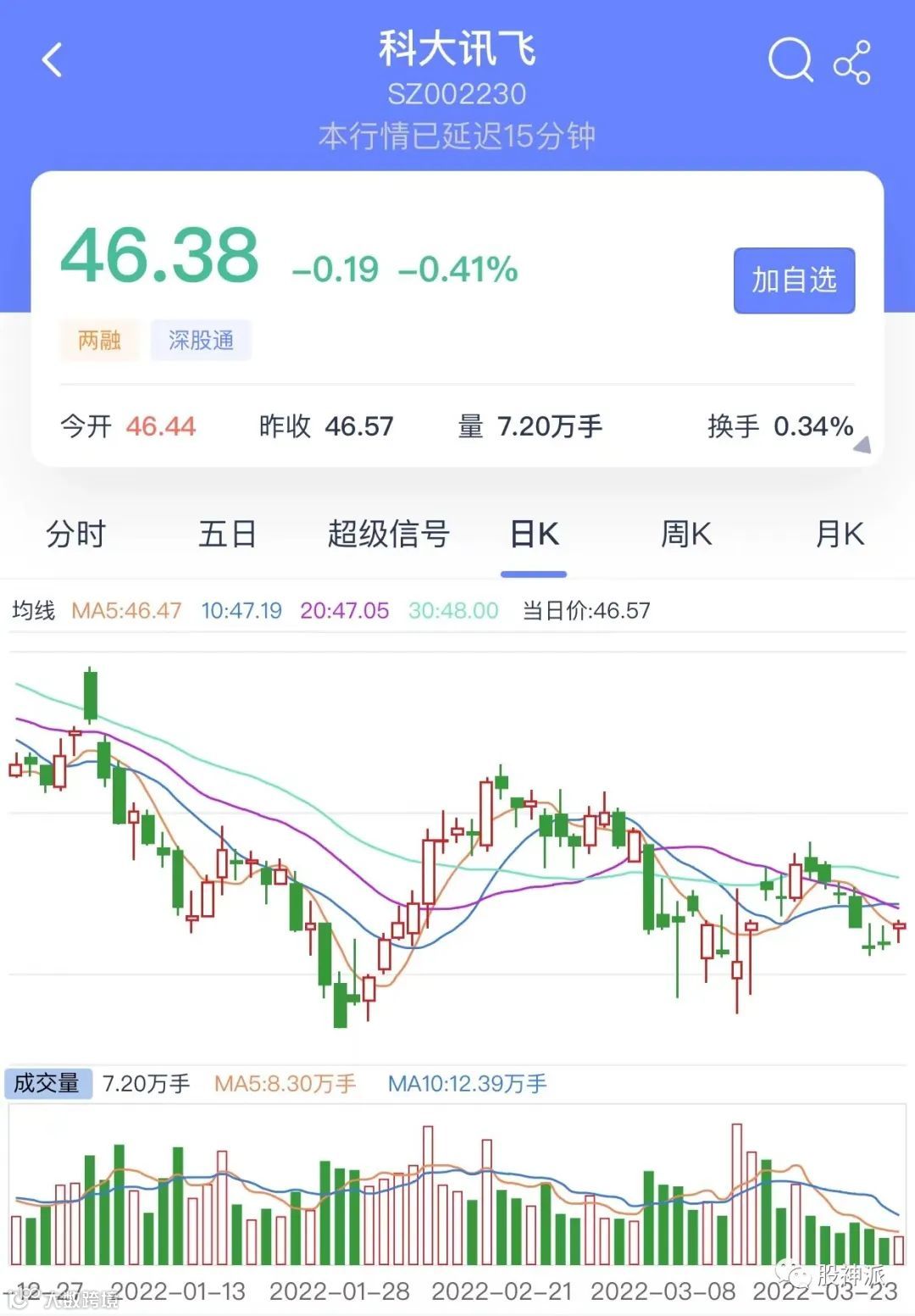Image resolution: width=915 pixels, height=1316 pixels.
Task: Click the 加自选 button
Action: [794, 280]
